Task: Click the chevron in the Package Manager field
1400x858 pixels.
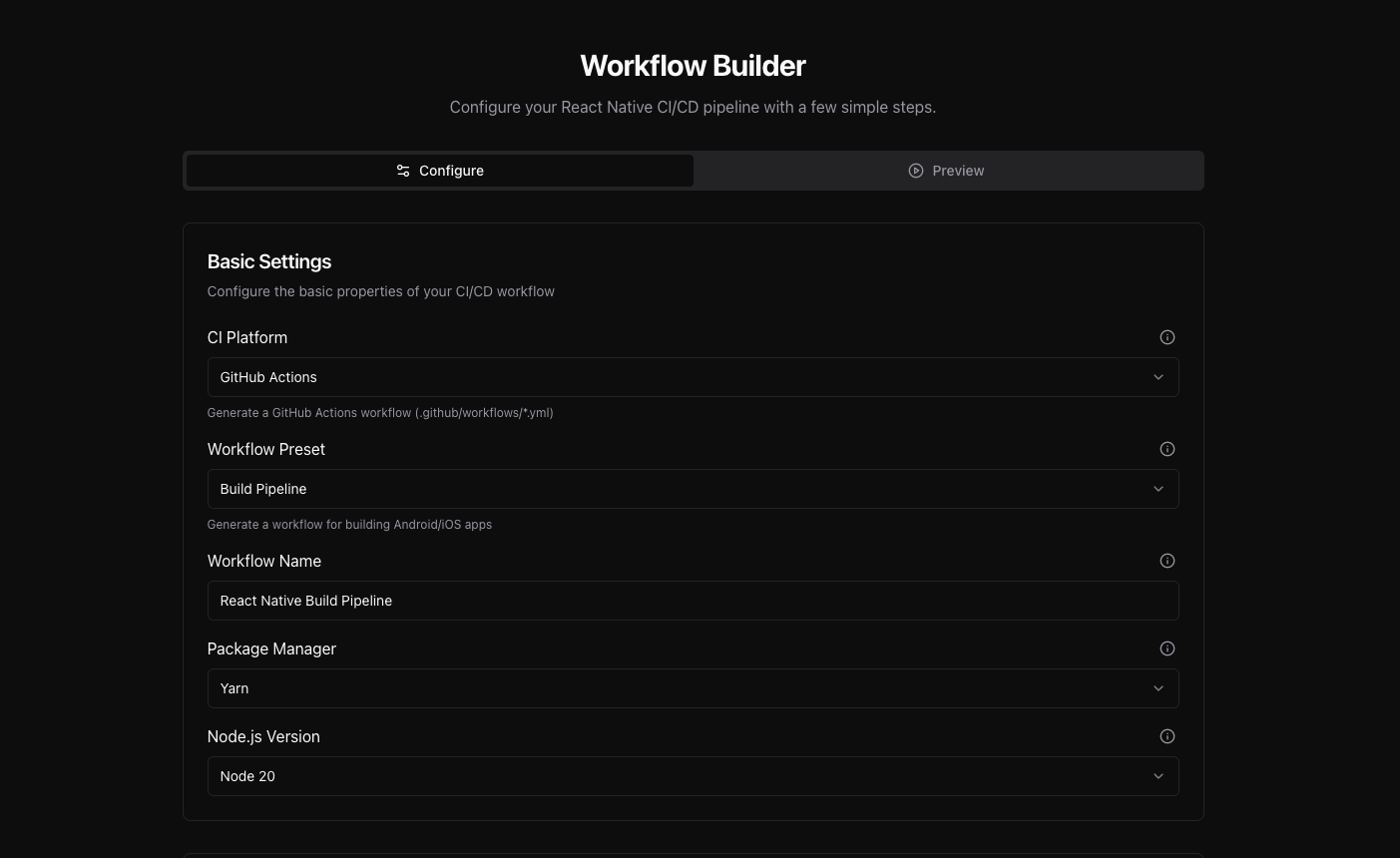Action: coord(1158,688)
